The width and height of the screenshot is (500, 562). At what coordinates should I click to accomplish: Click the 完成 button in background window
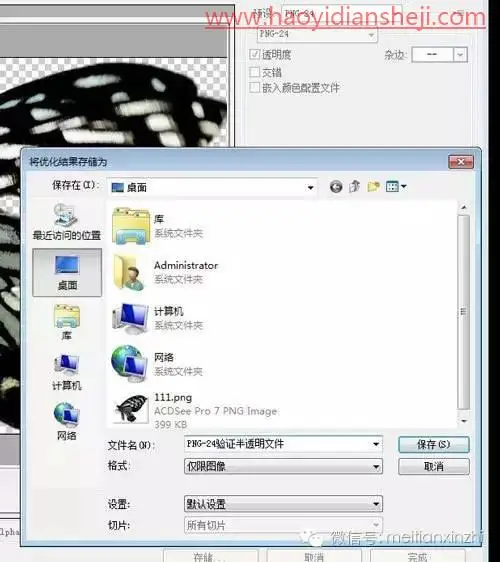[x=417, y=556]
